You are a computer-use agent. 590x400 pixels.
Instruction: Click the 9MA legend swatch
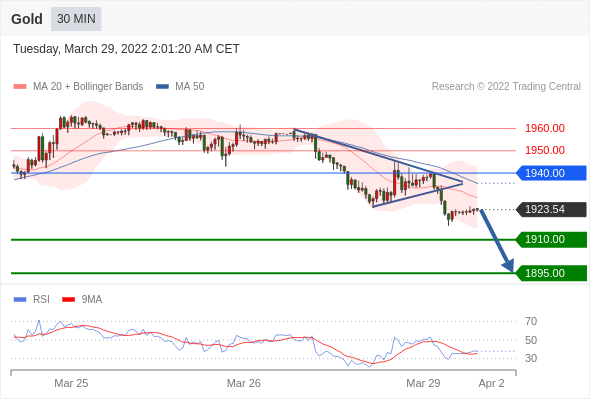click(x=68, y=300)
